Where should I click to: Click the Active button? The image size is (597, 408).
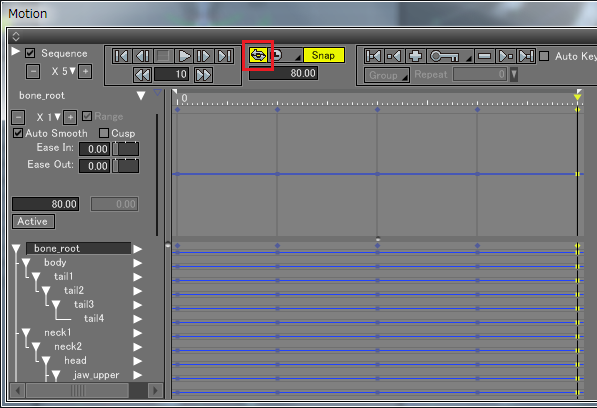[x=34, y=222]
